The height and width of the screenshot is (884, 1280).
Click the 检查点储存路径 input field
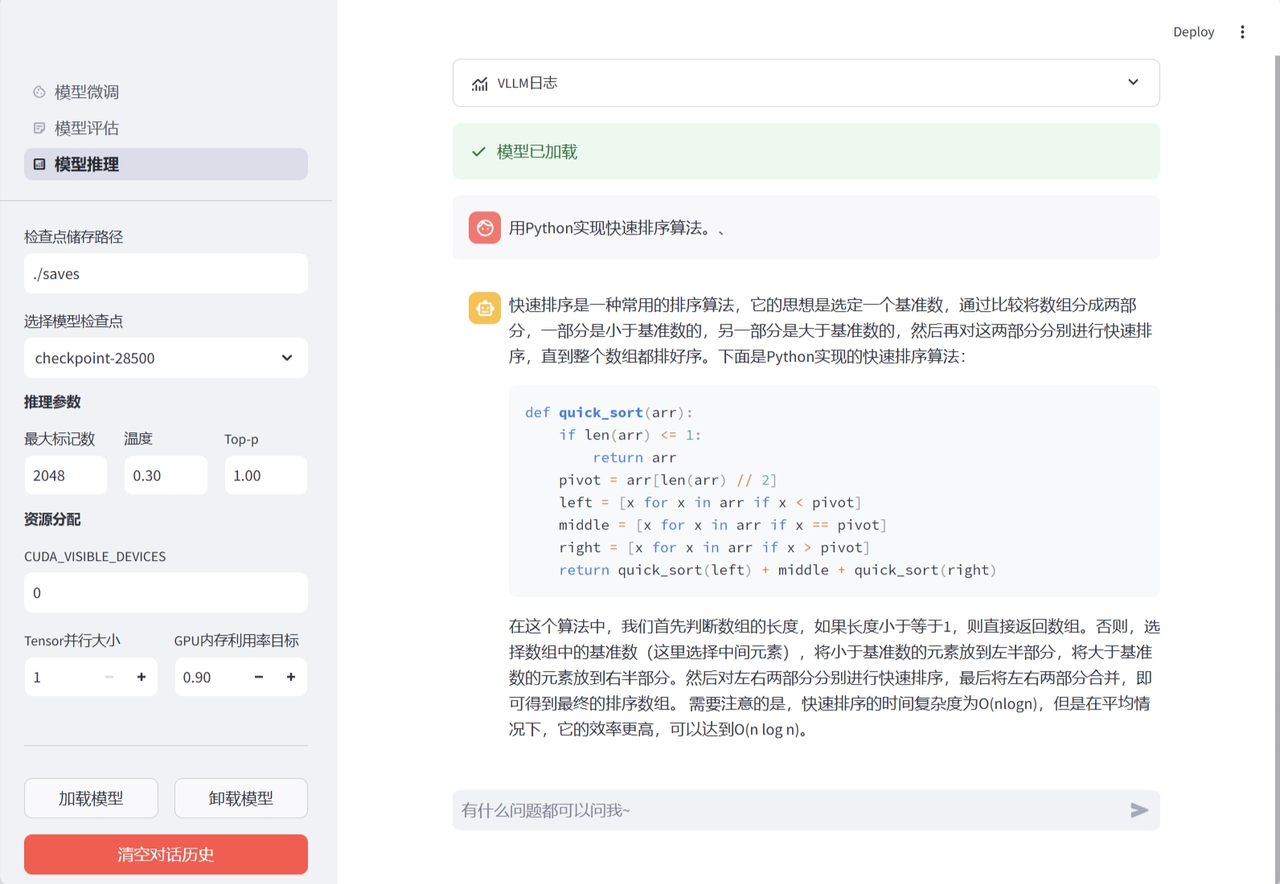[x=166, y=274]
